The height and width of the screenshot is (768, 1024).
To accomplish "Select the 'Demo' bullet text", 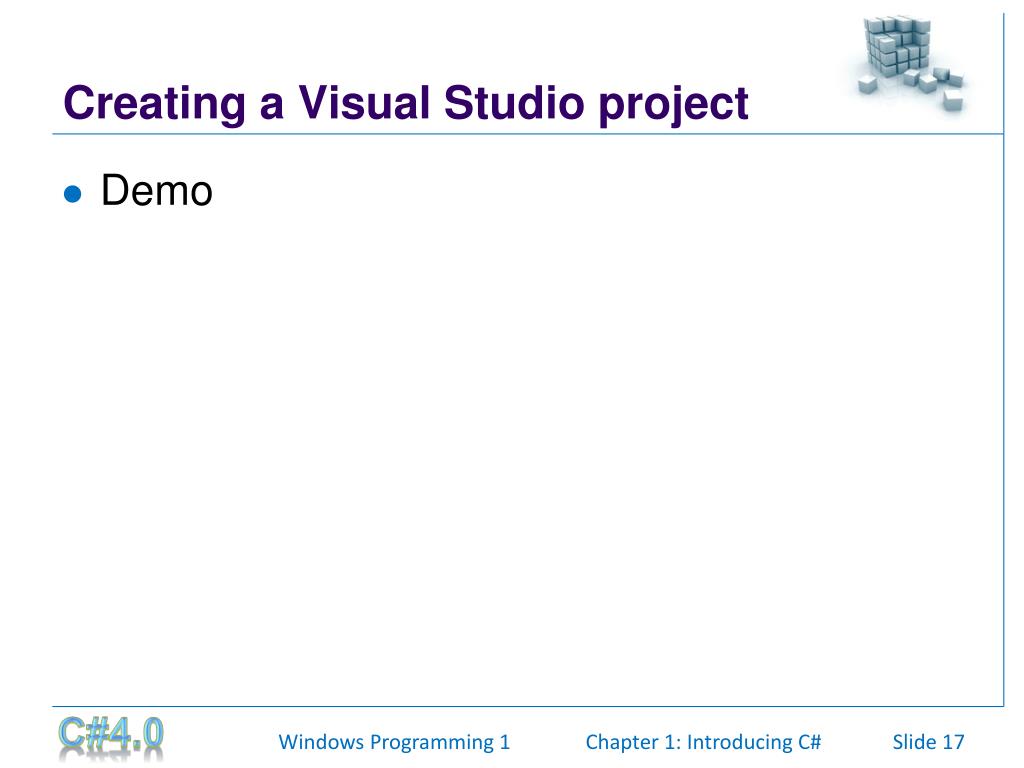I will 157,190.
